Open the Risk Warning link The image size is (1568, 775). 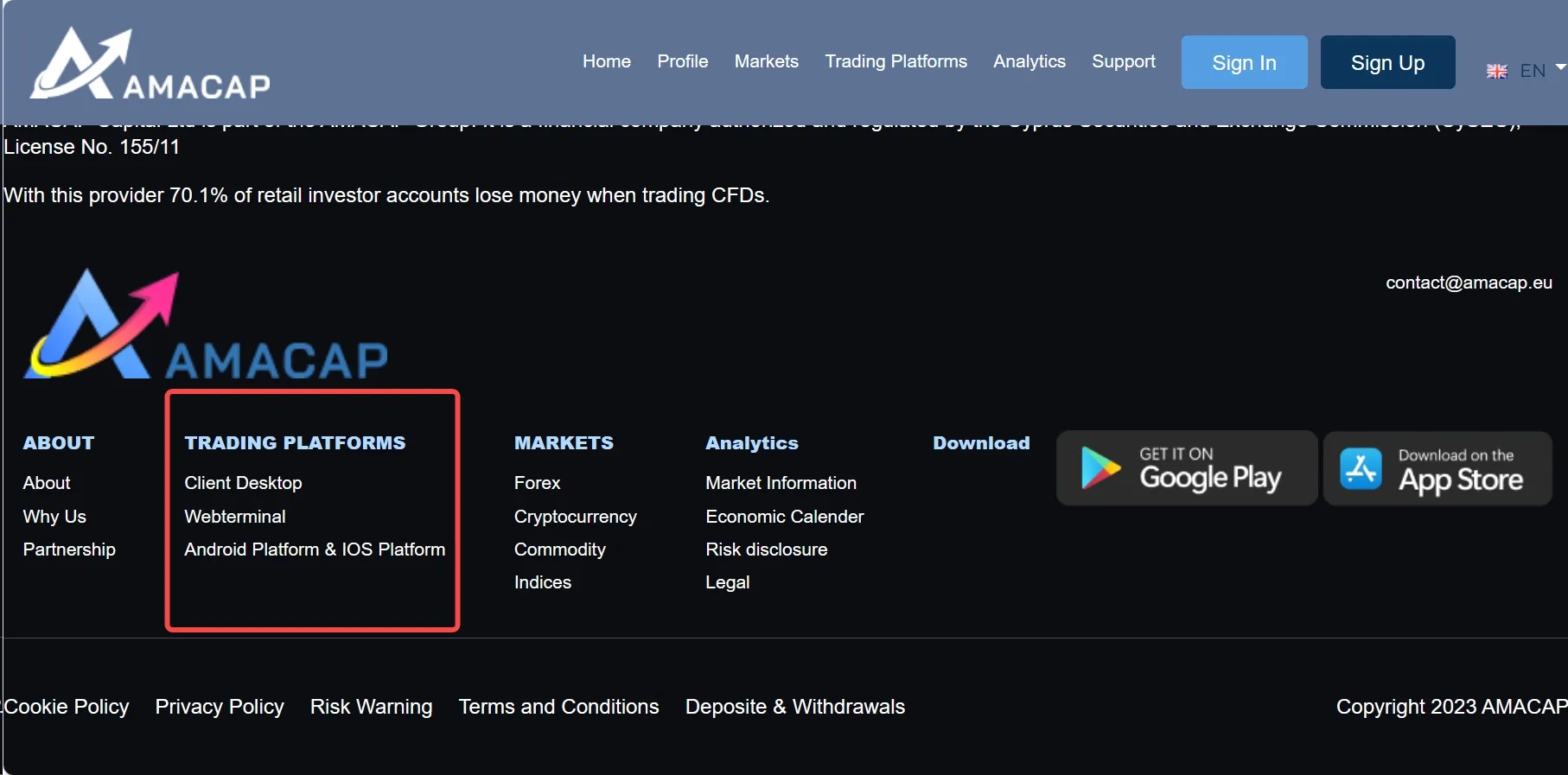pos(372,707)
